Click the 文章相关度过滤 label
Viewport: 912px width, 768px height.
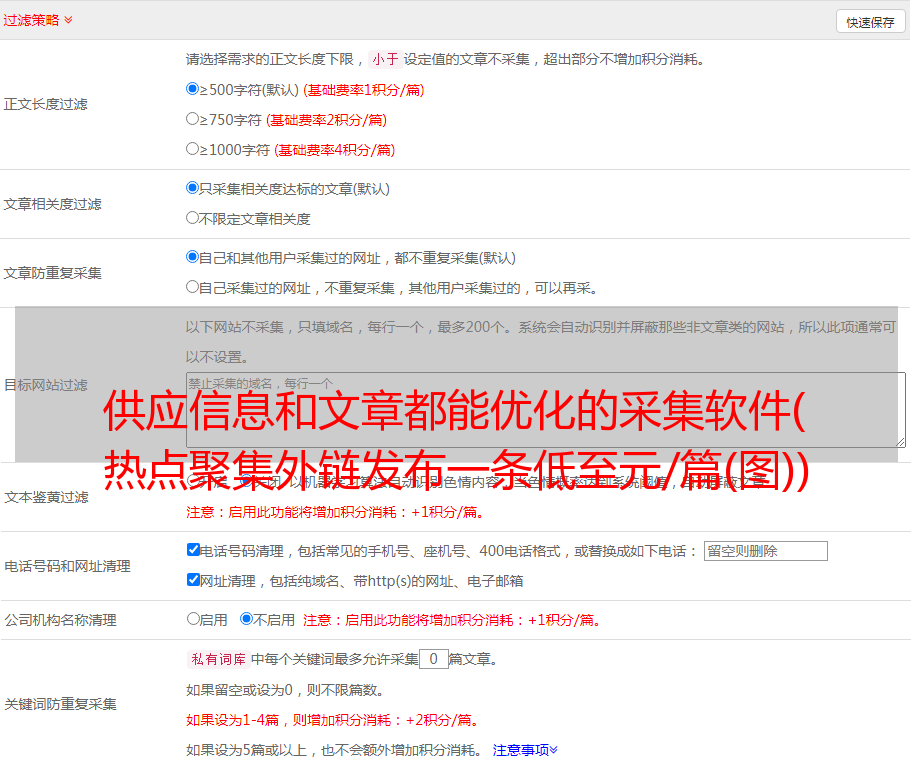52,204
